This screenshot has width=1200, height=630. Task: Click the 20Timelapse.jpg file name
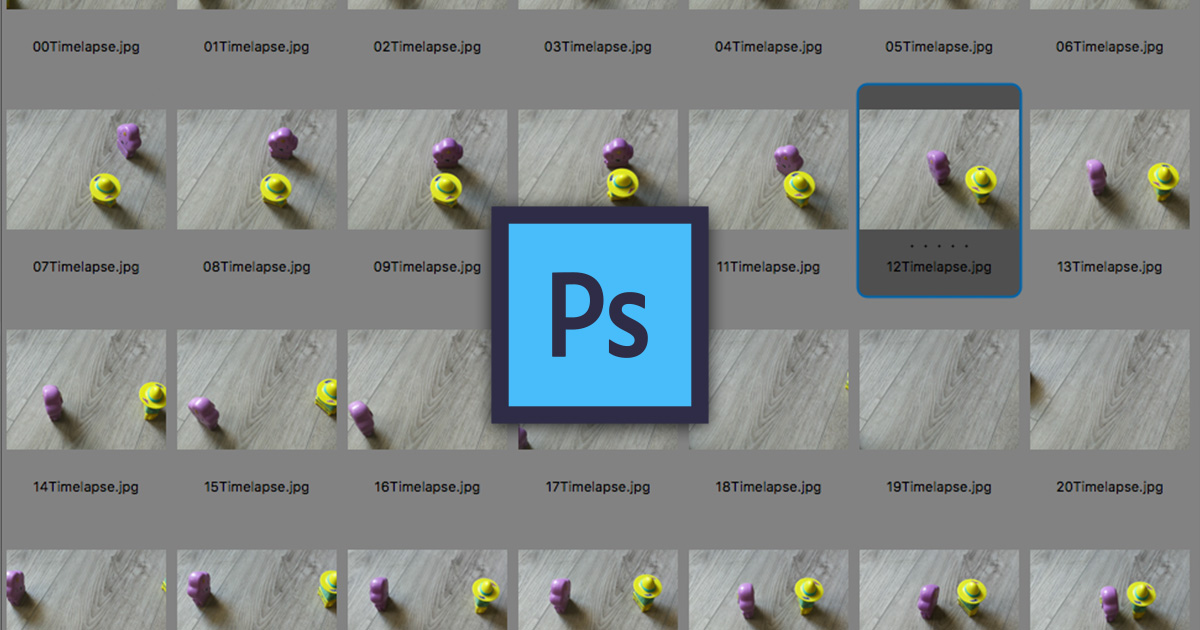point(1110,487)
